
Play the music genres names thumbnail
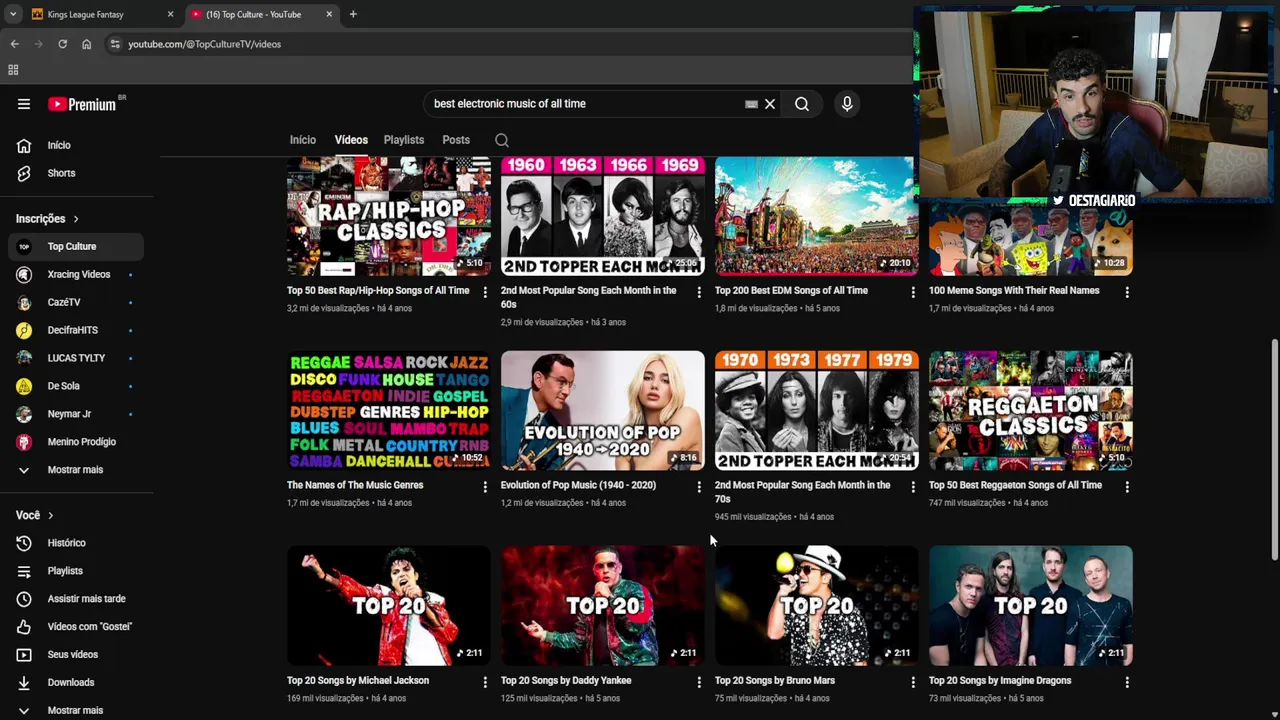coord(389,410)
